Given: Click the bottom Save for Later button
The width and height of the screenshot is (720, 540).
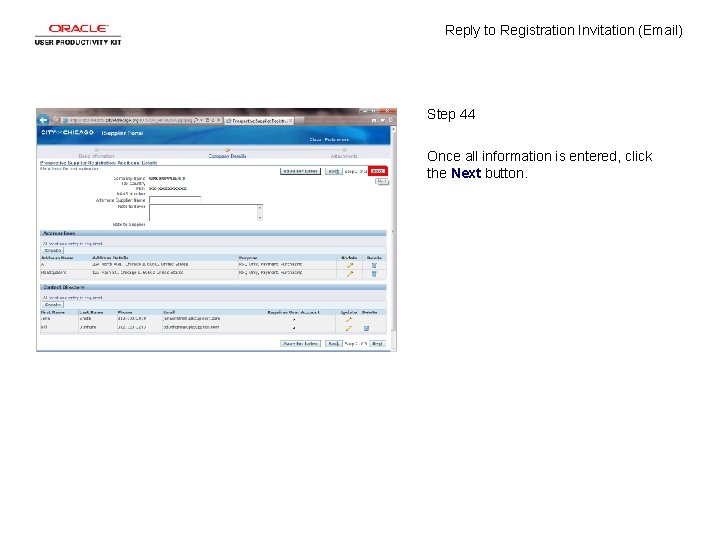Looking at the screenshot, I should click(x=300, y=343).
